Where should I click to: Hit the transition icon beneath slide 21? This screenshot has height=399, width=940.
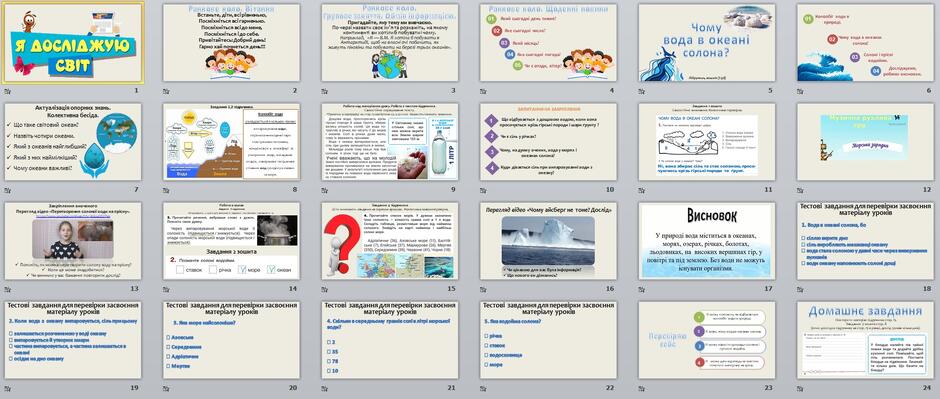pos(324,388)
